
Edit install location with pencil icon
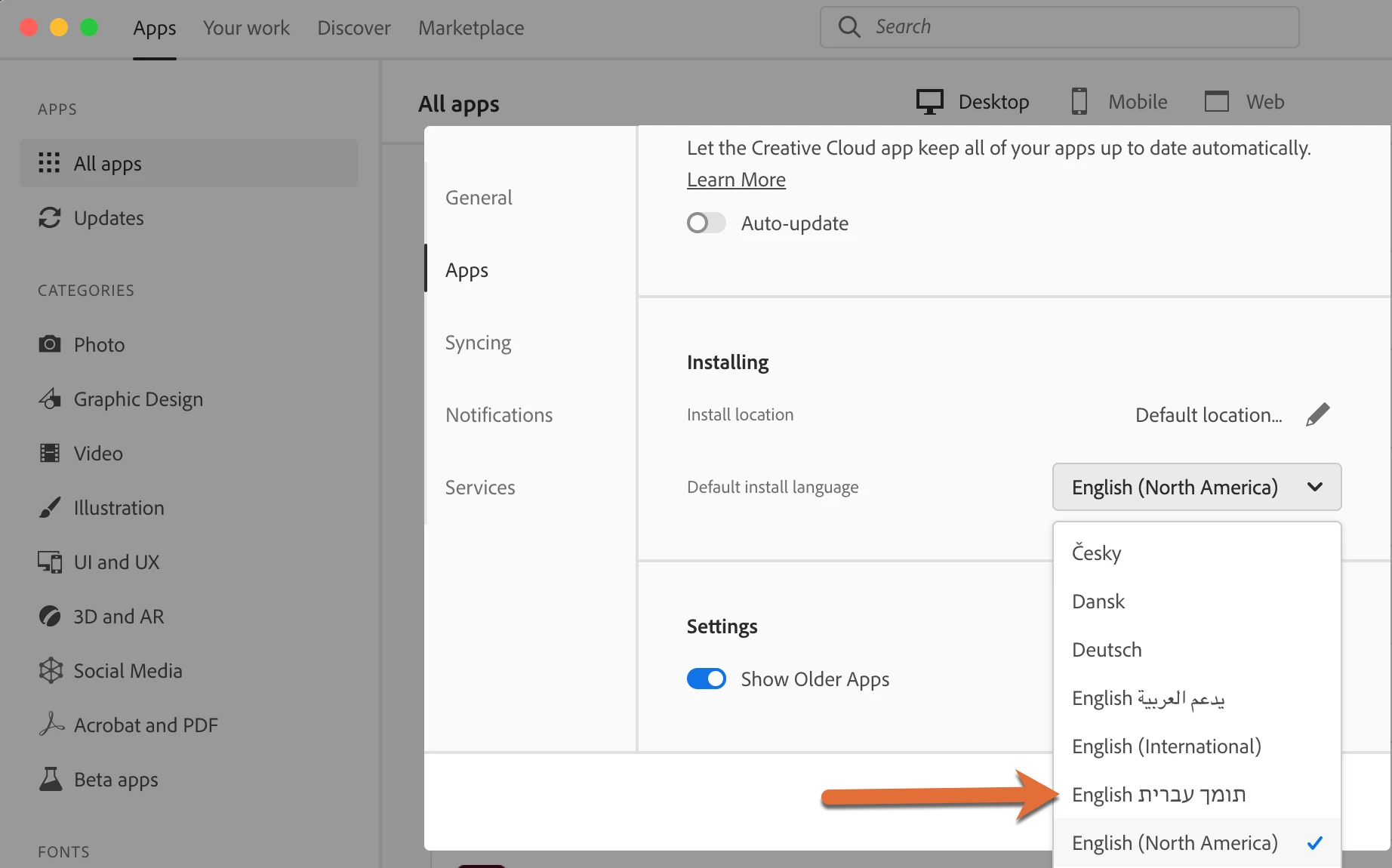[x=1318, y=414]
